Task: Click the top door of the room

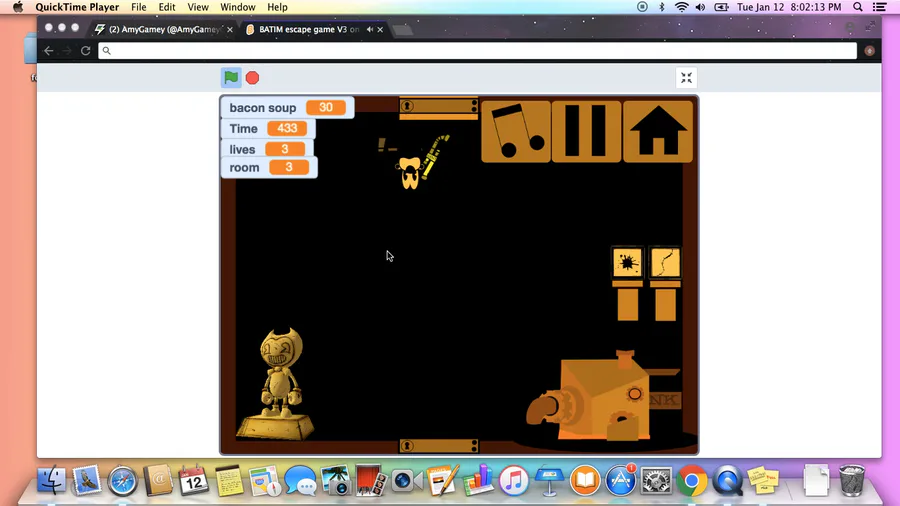Action: pyautogui.click(x=439, y=107)
